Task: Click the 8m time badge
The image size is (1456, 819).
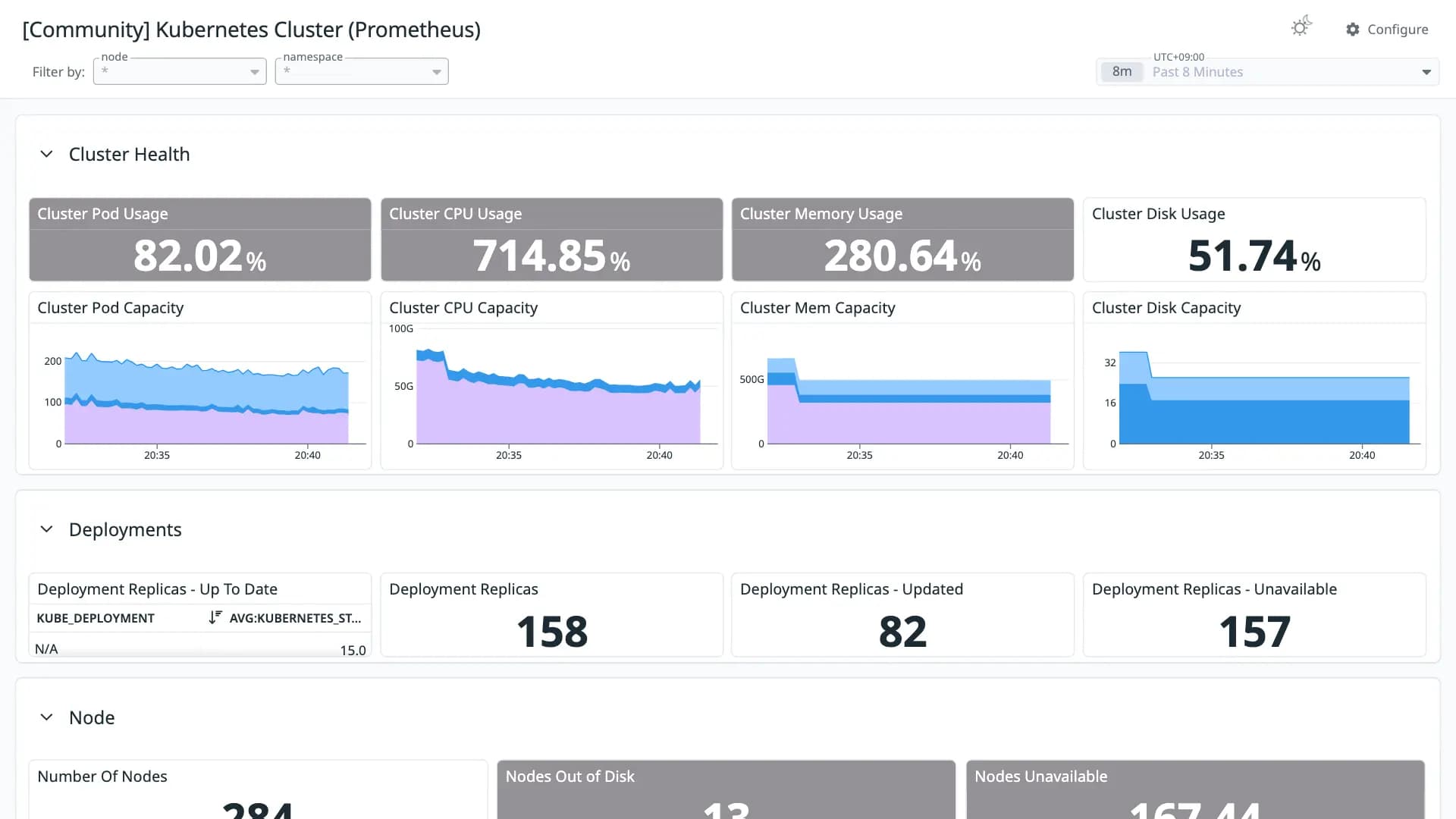Action: 1122,72
